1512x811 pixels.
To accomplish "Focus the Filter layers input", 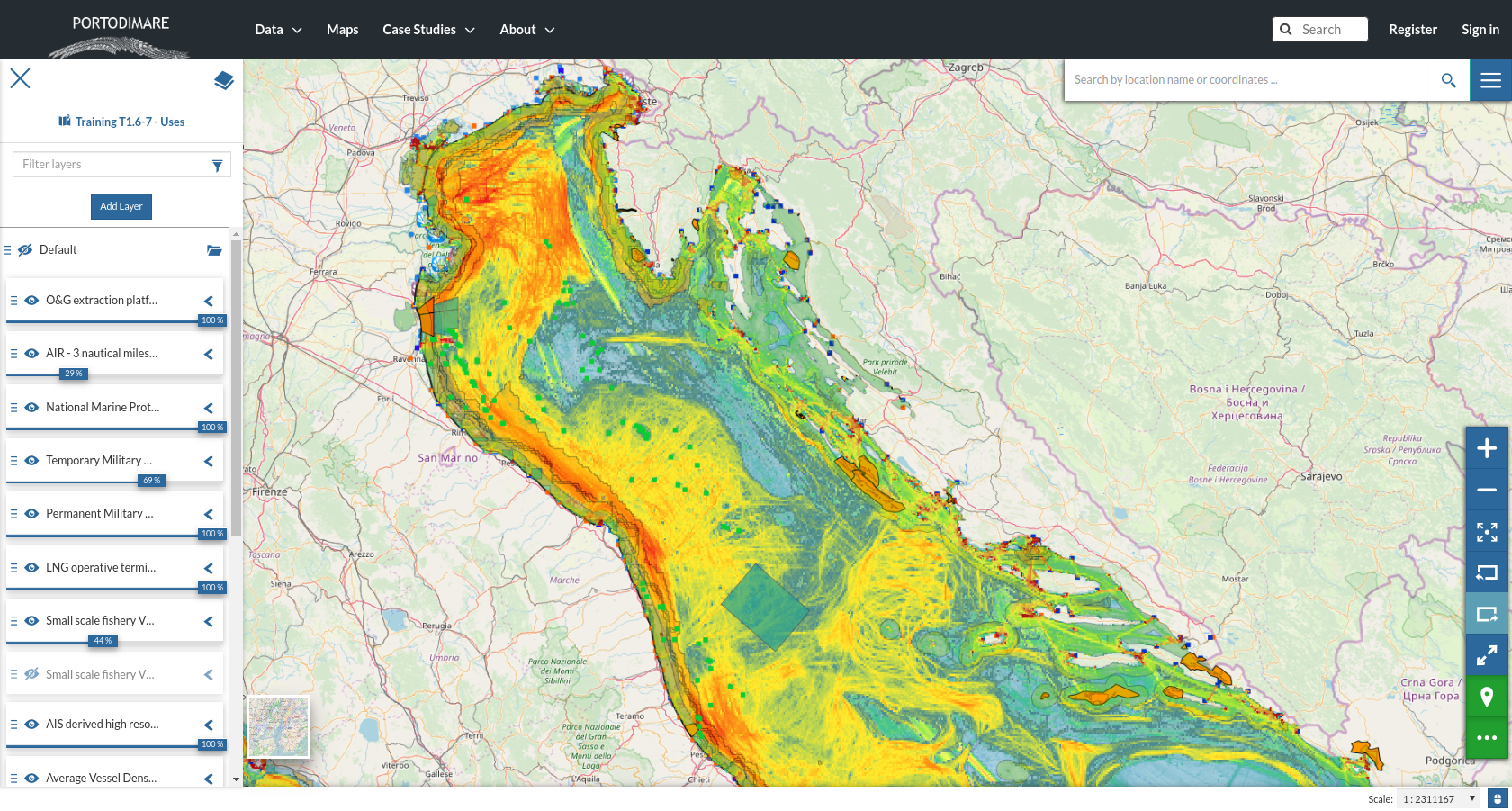I will click(121, 165).
